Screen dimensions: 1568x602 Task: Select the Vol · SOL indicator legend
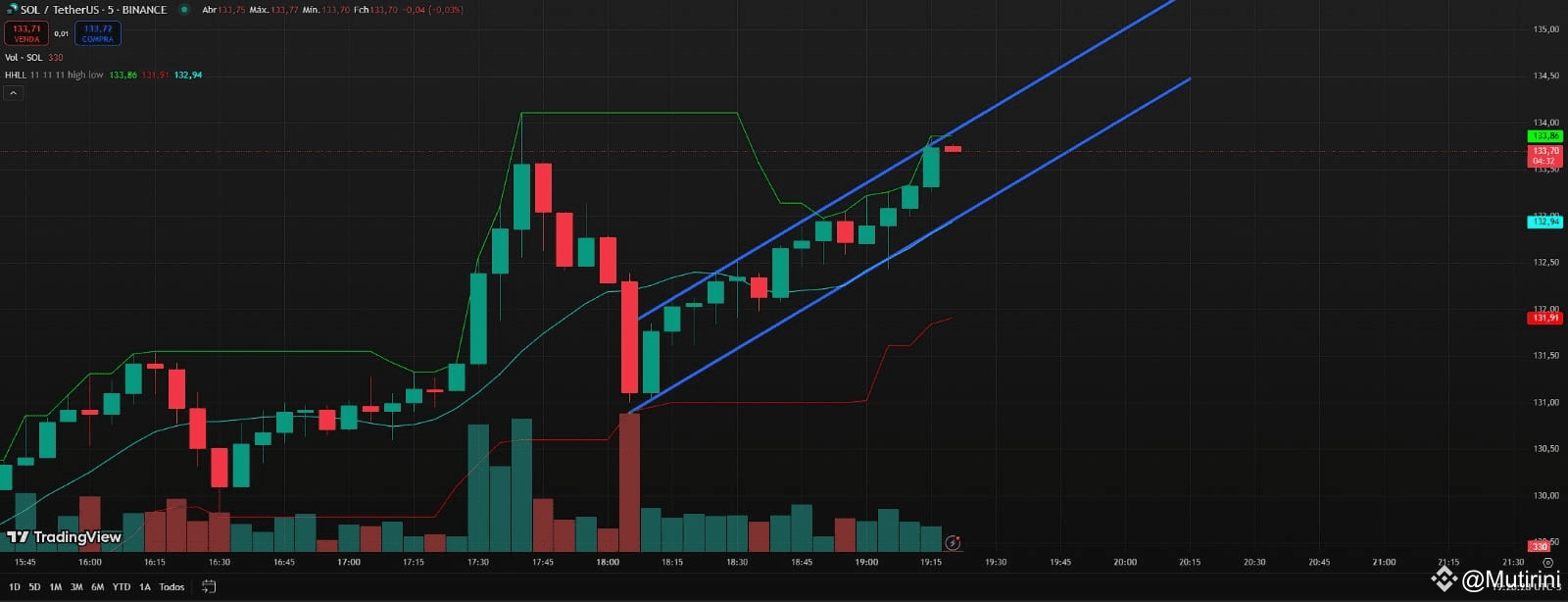click(x=24, y=58)
